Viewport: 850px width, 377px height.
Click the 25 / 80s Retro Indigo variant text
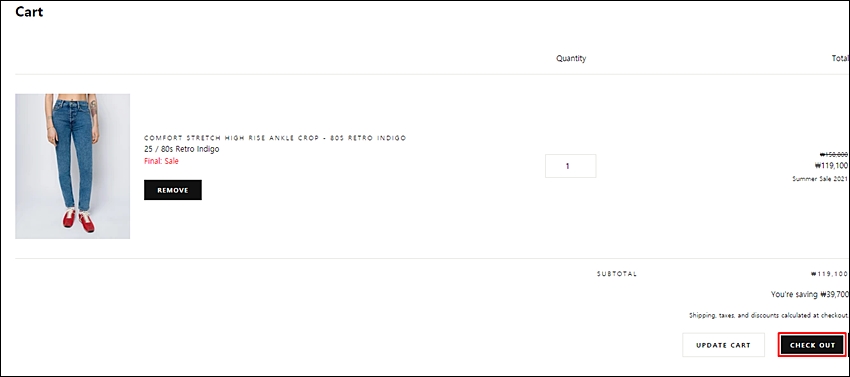(x=182, y=149)
